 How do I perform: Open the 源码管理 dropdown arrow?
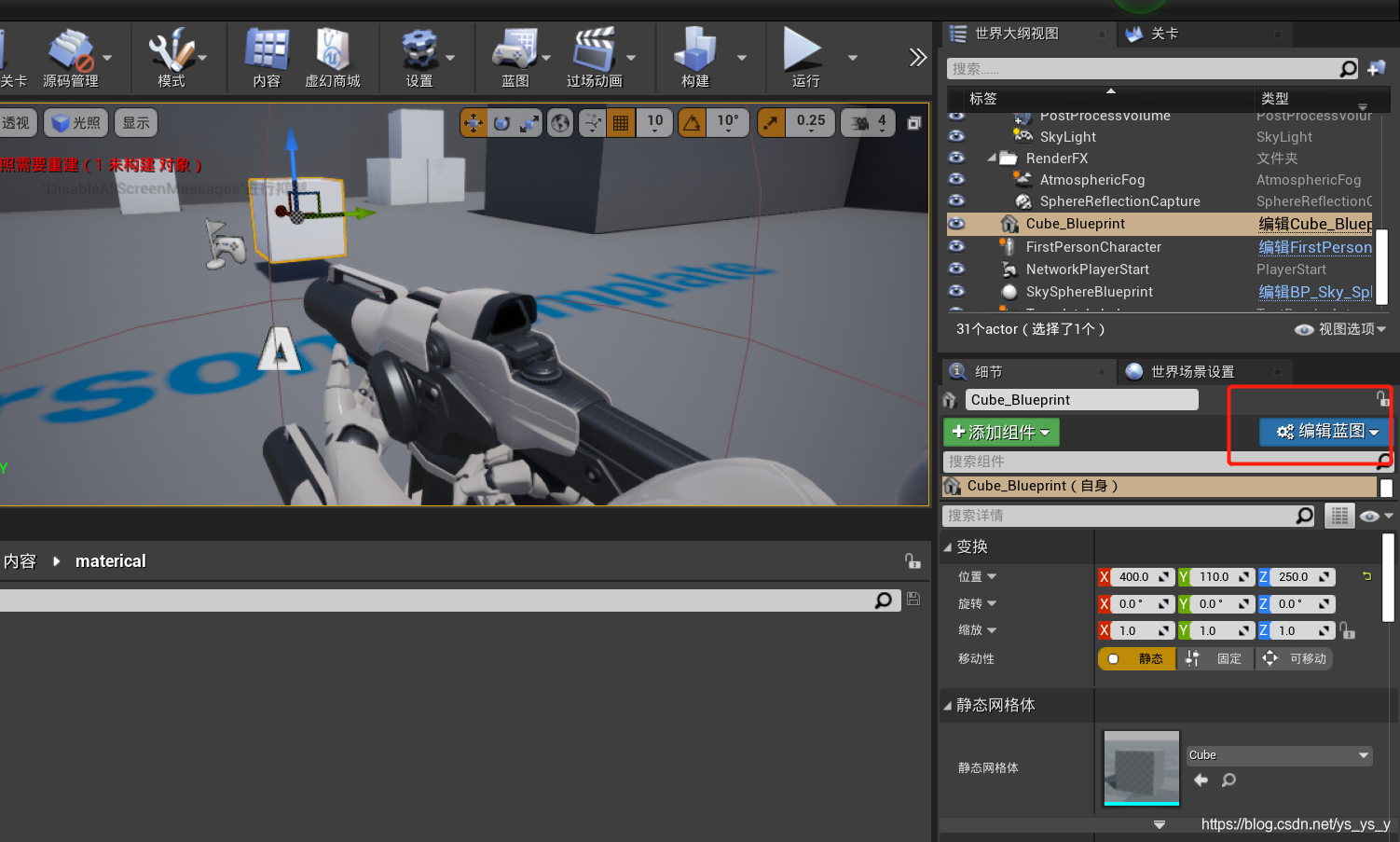[107, 58]
